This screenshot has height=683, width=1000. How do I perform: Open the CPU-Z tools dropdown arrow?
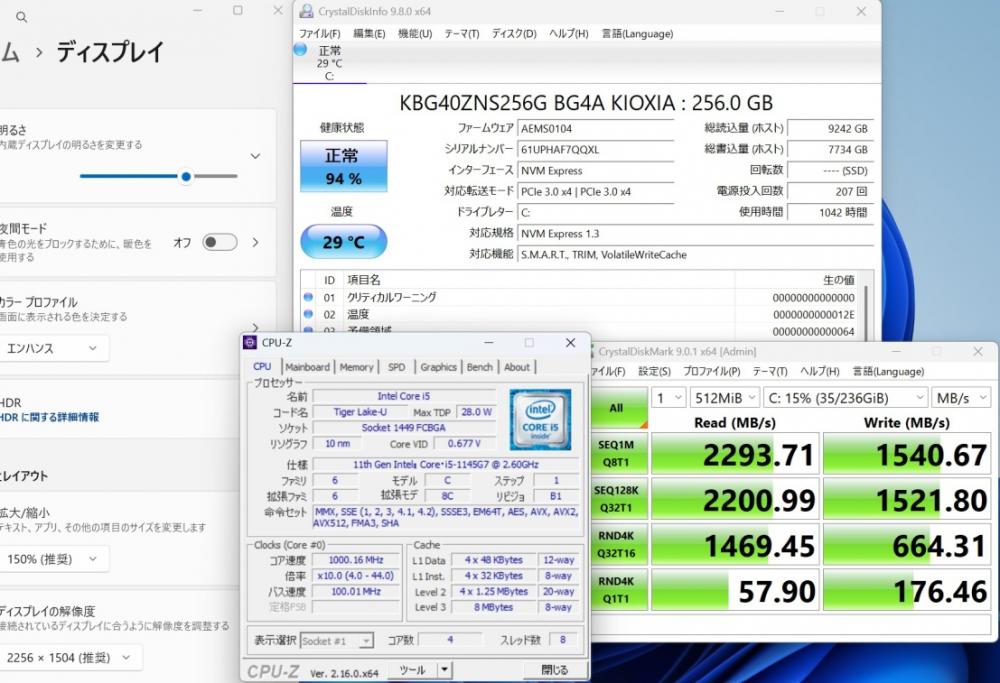point(445,670)
